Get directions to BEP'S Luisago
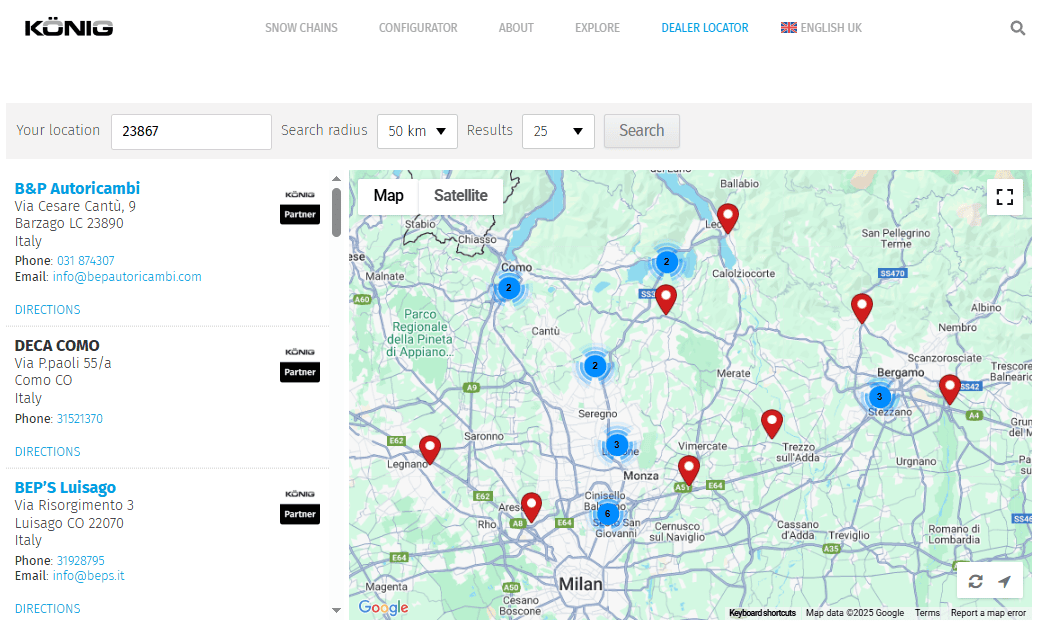1039x636 pixels. 48,608
